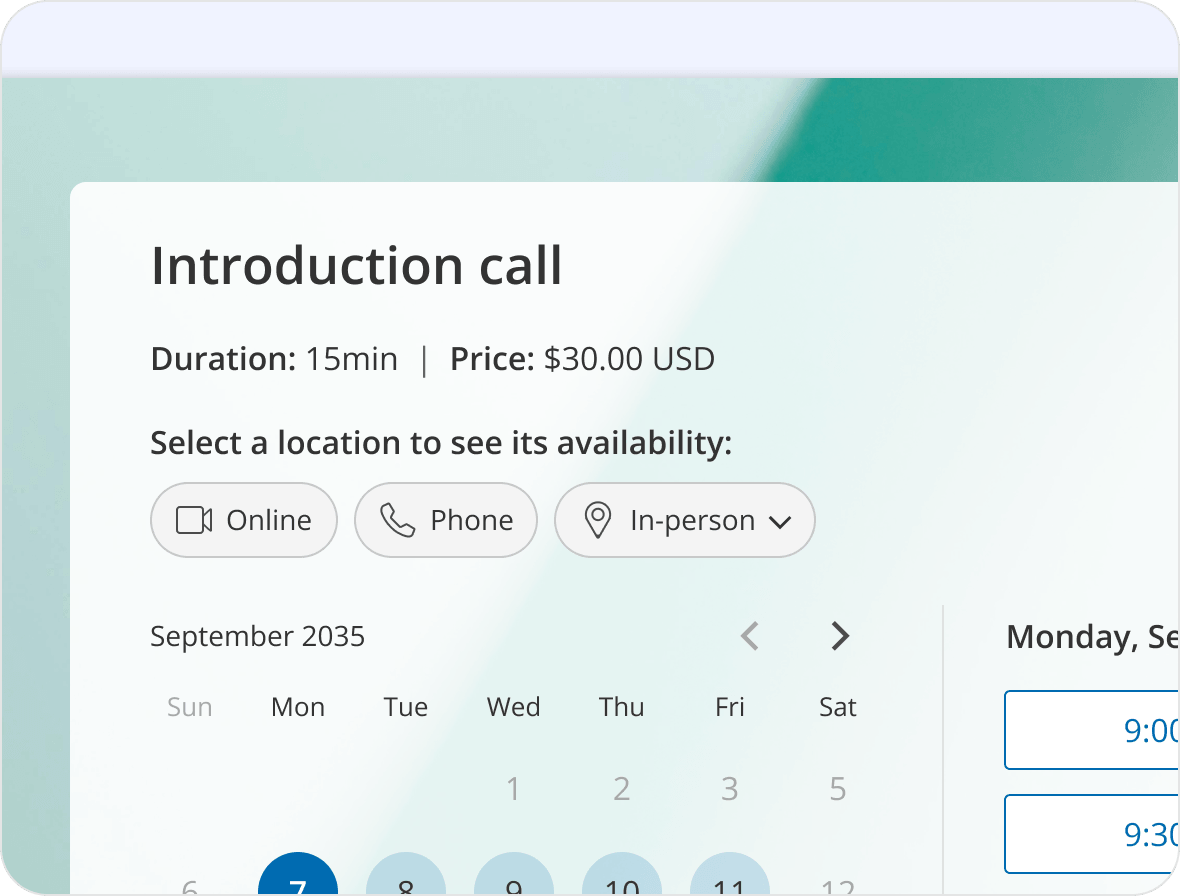This screenshot has width=1180, height=896.
Task: Click the Price $30.00 USD text
Action: (582, 359)
